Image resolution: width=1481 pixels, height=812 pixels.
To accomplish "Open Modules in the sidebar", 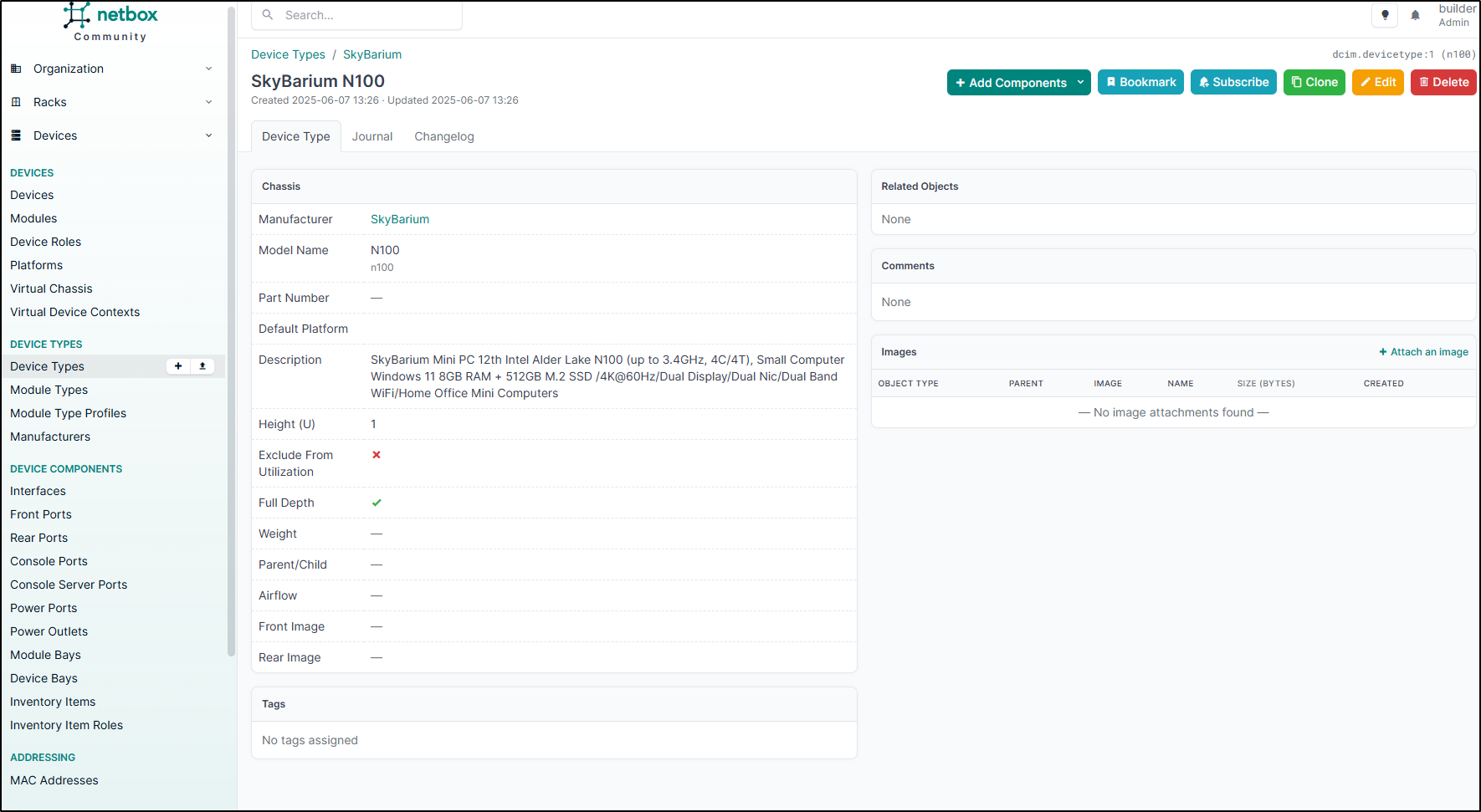I will [x=33, y=218].
